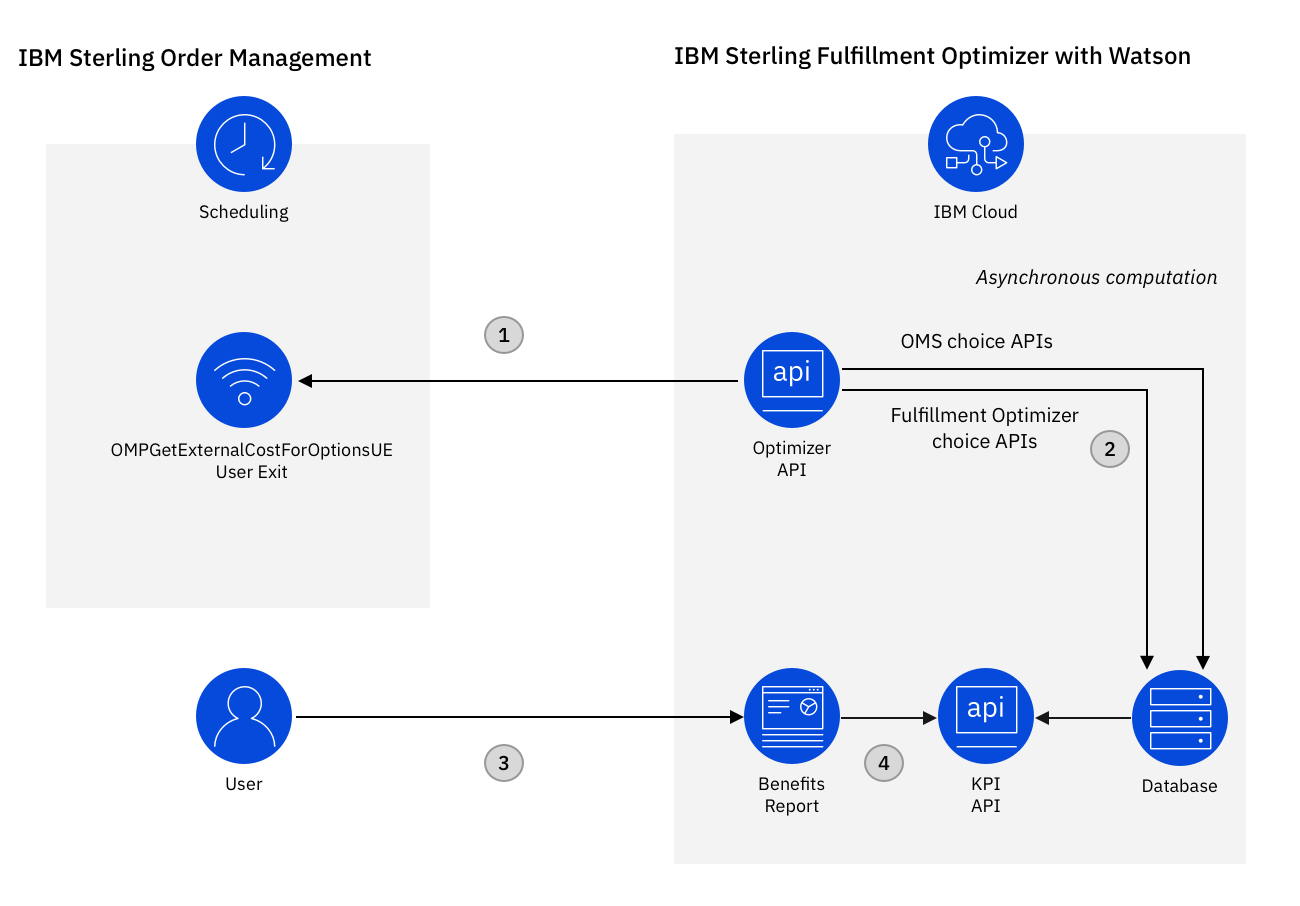The height and width of the screenshot is (906, 1300).
Task: Select the "Database" text label
Action: pos(1180,786)
